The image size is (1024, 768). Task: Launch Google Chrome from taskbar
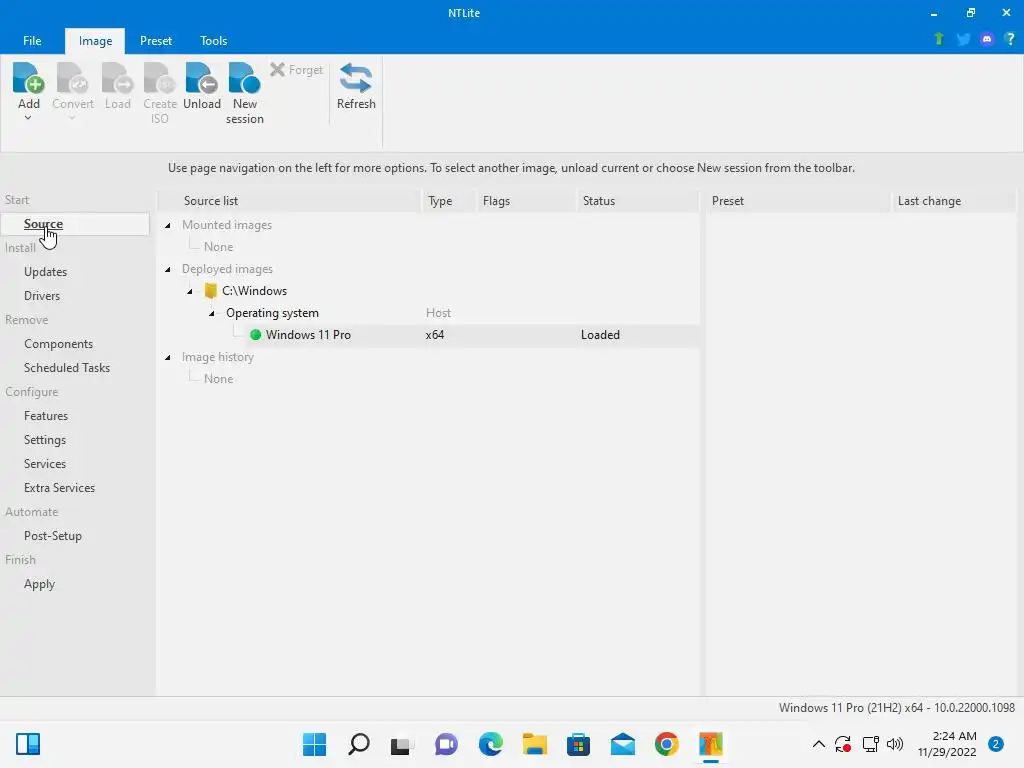666,744
